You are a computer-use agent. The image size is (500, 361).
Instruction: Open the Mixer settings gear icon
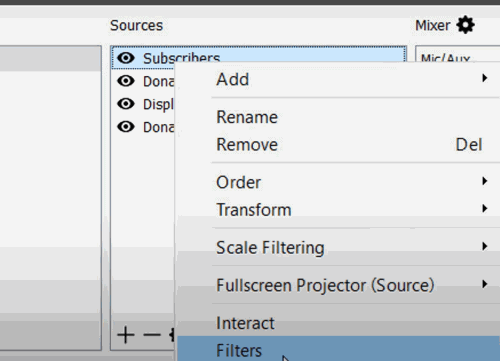pos(465,25)
